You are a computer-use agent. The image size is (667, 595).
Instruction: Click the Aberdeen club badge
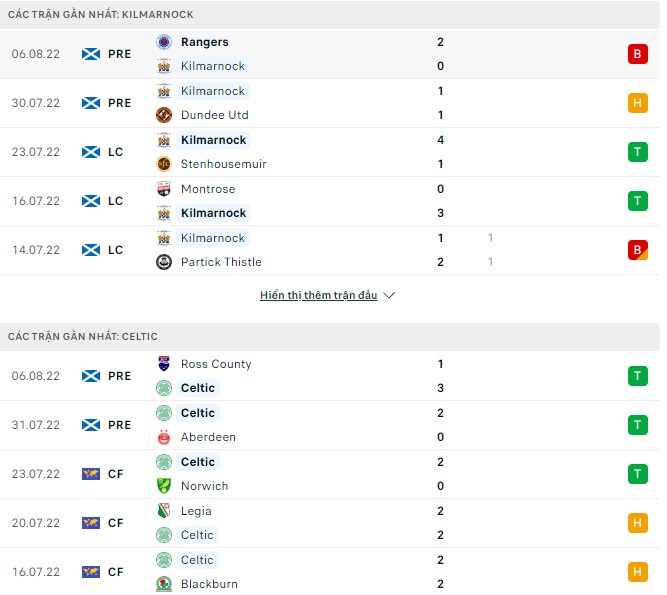click(165, 437)
